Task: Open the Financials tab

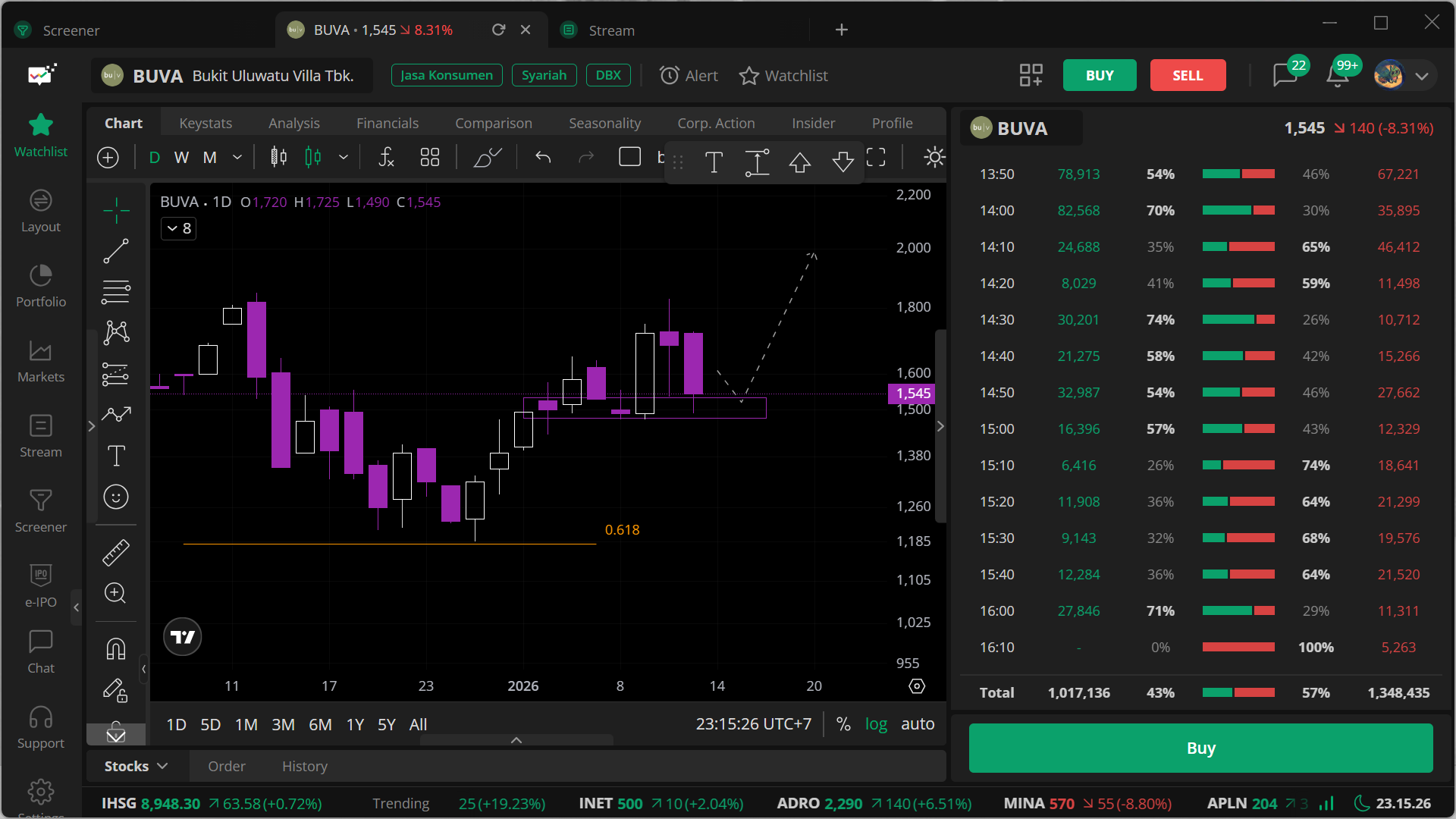Action: pos(388,123)
